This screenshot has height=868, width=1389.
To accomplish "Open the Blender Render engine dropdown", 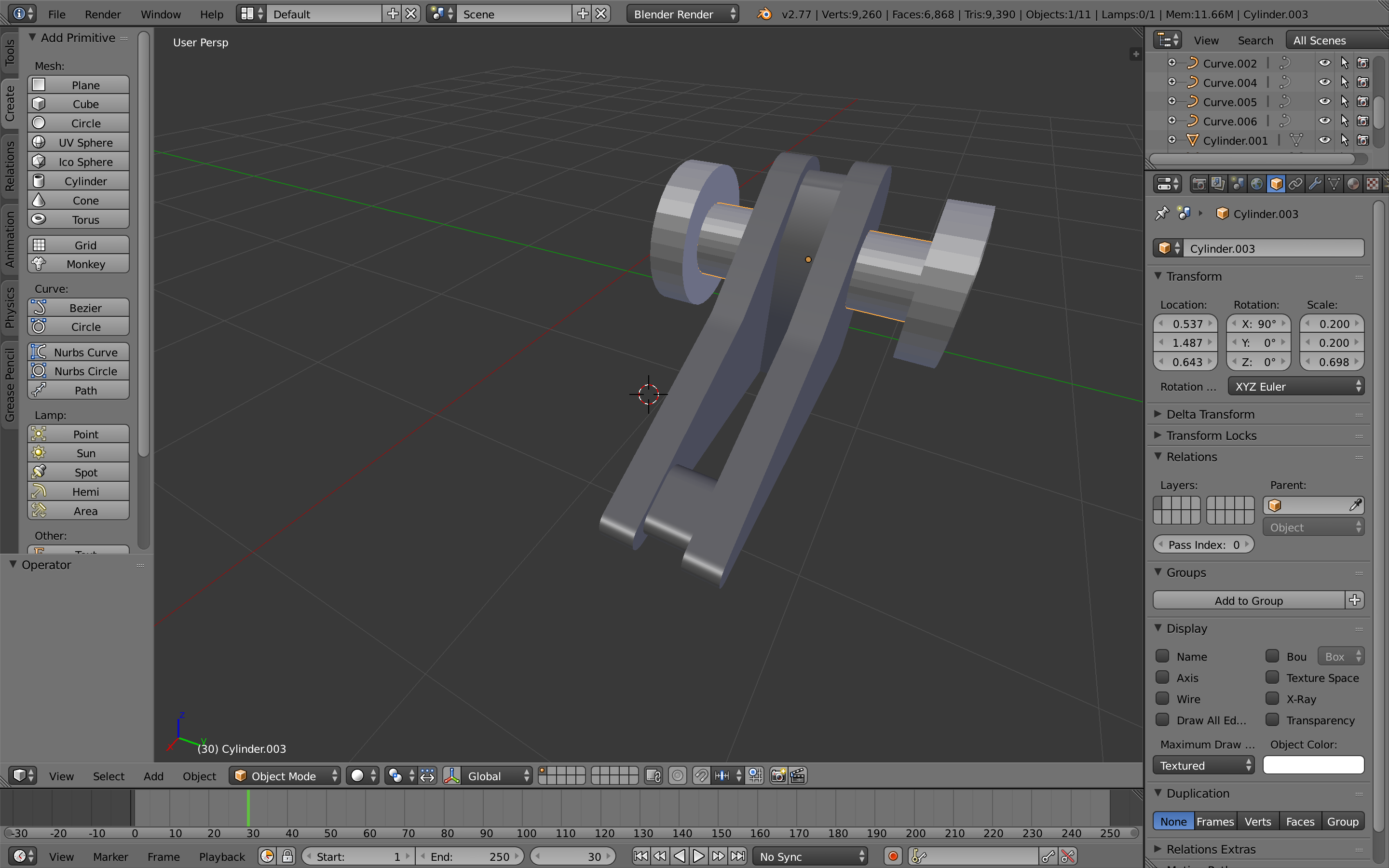I will click(x=683, y=14).
